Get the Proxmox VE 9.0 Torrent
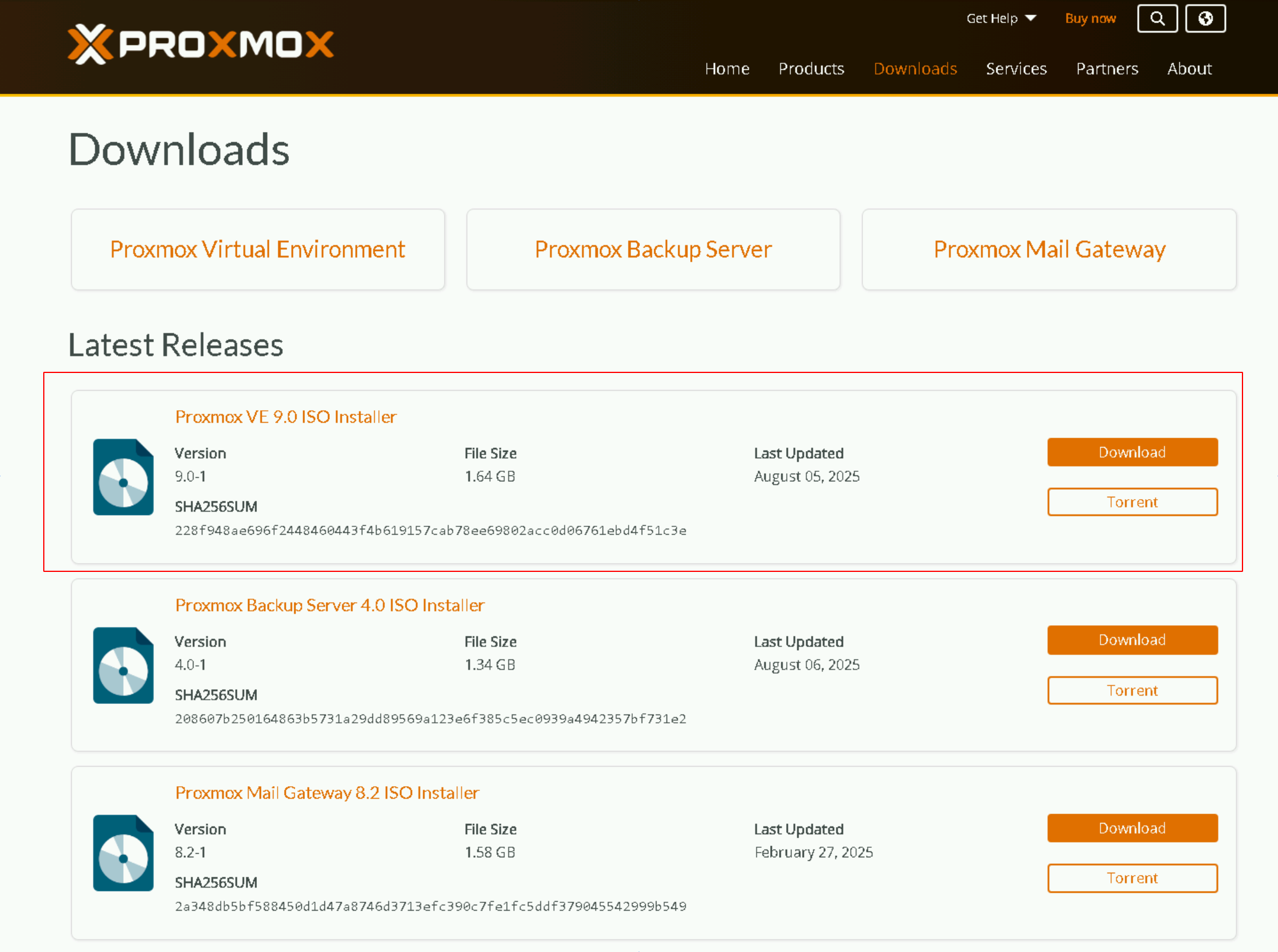The image size is (1278, 952). [x=1132, y=502]
